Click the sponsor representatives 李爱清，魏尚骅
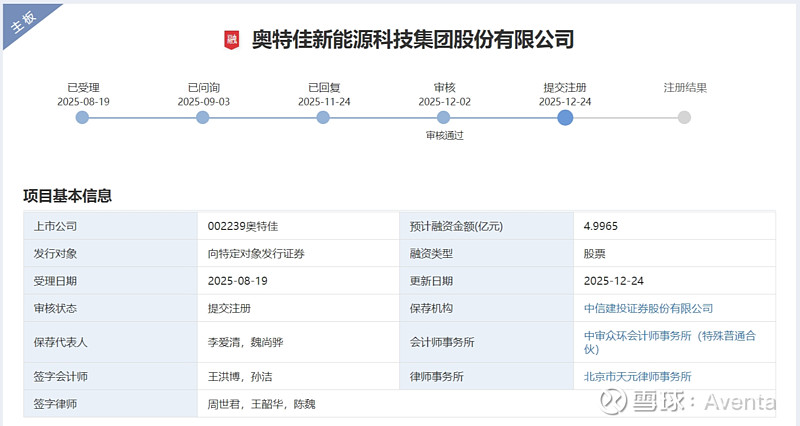This screenshot has width=800, height=426. [245, 342]
